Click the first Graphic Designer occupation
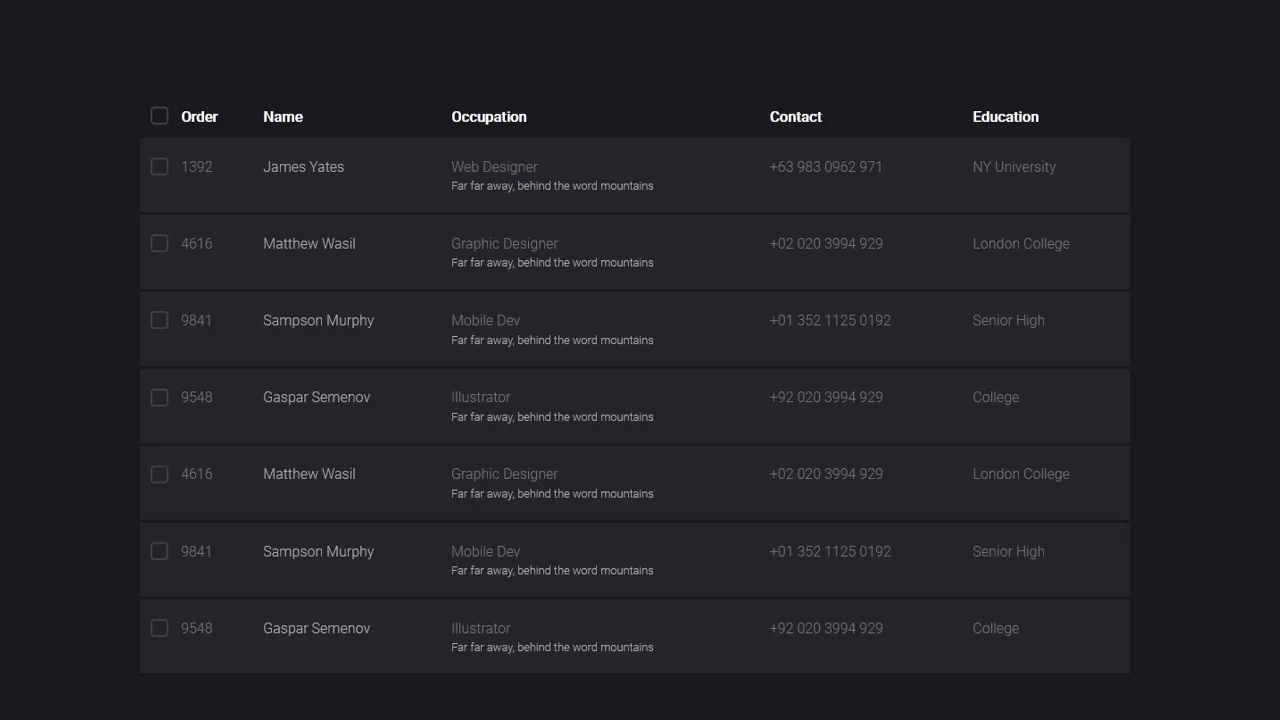The image size is (1280, 720). tap(505, 244)
